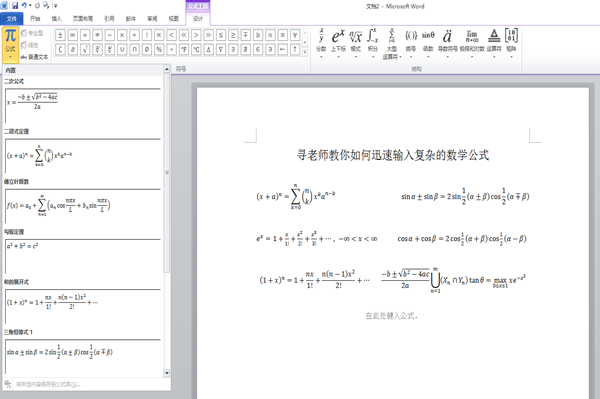Insert the partial differential ∂ symbol
The image size is (600, 399).
tap(72, 49)
